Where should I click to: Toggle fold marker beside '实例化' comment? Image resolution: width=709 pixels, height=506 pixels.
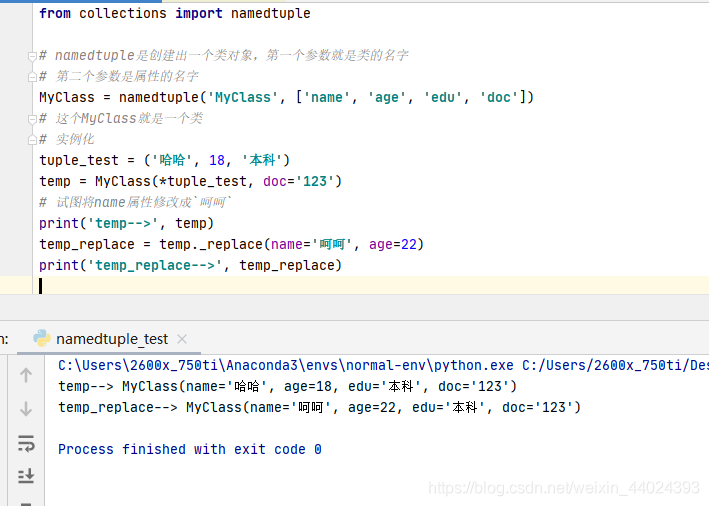point(32,140)
